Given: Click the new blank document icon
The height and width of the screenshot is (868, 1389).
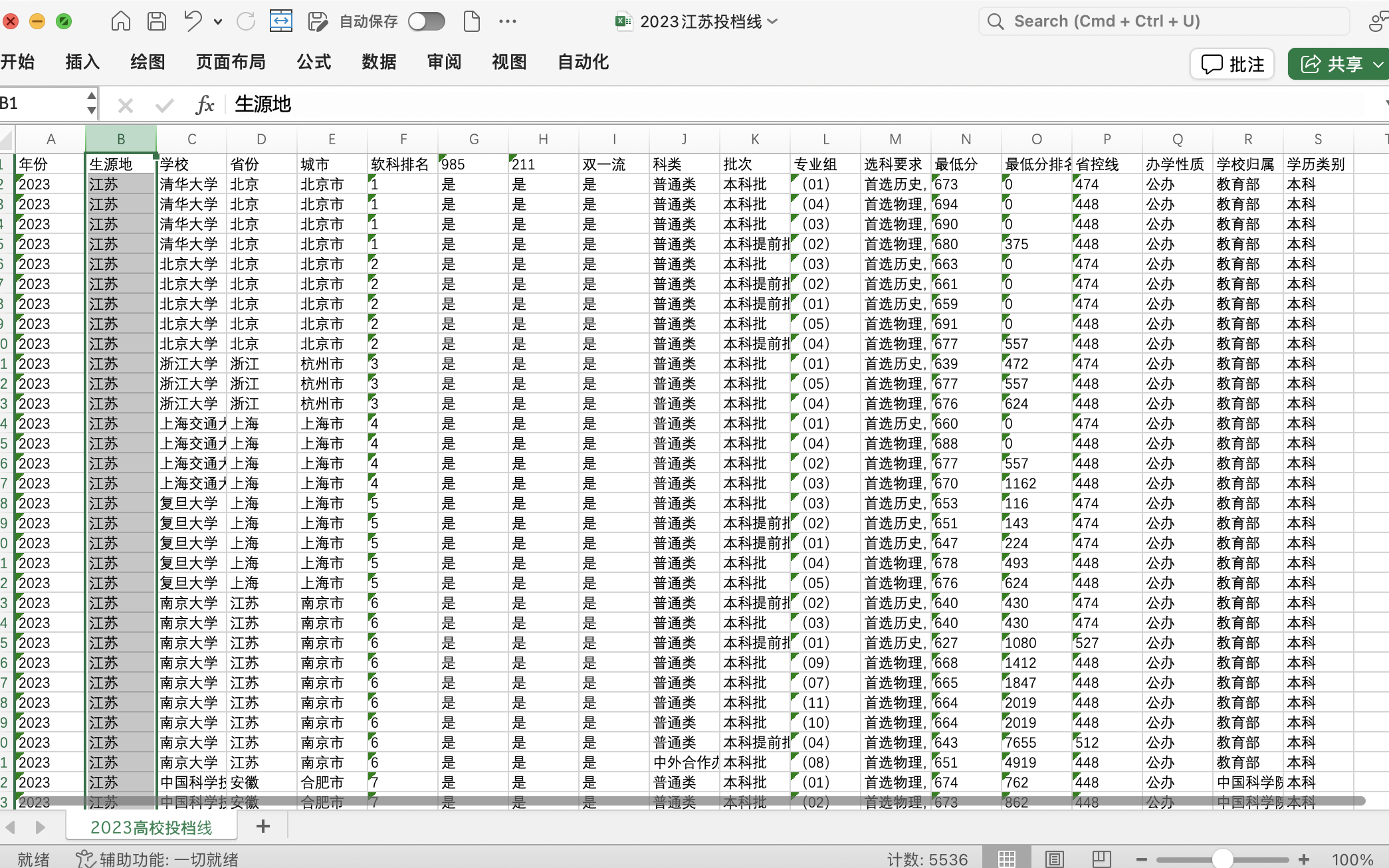Looking at the screenshot, I should click(x=471, y=21).
